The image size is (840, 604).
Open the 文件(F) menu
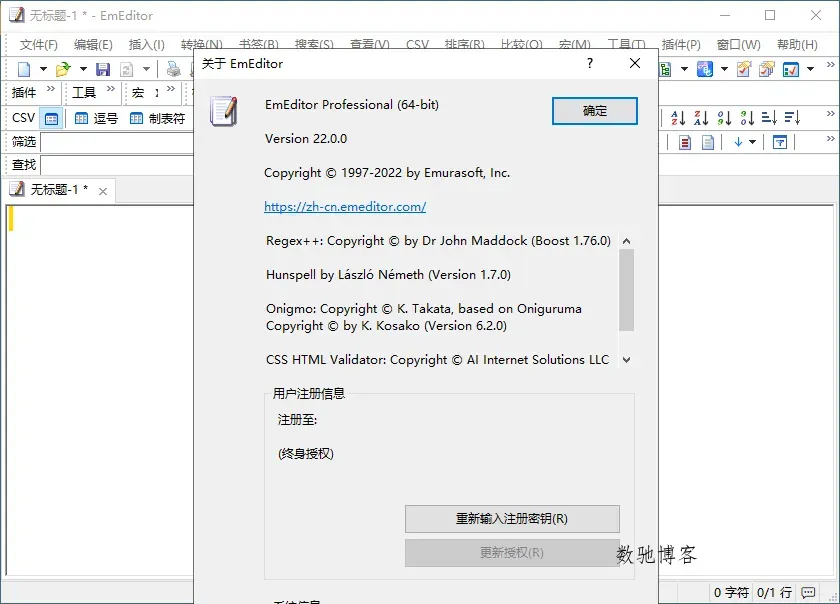tap(39, 44)
